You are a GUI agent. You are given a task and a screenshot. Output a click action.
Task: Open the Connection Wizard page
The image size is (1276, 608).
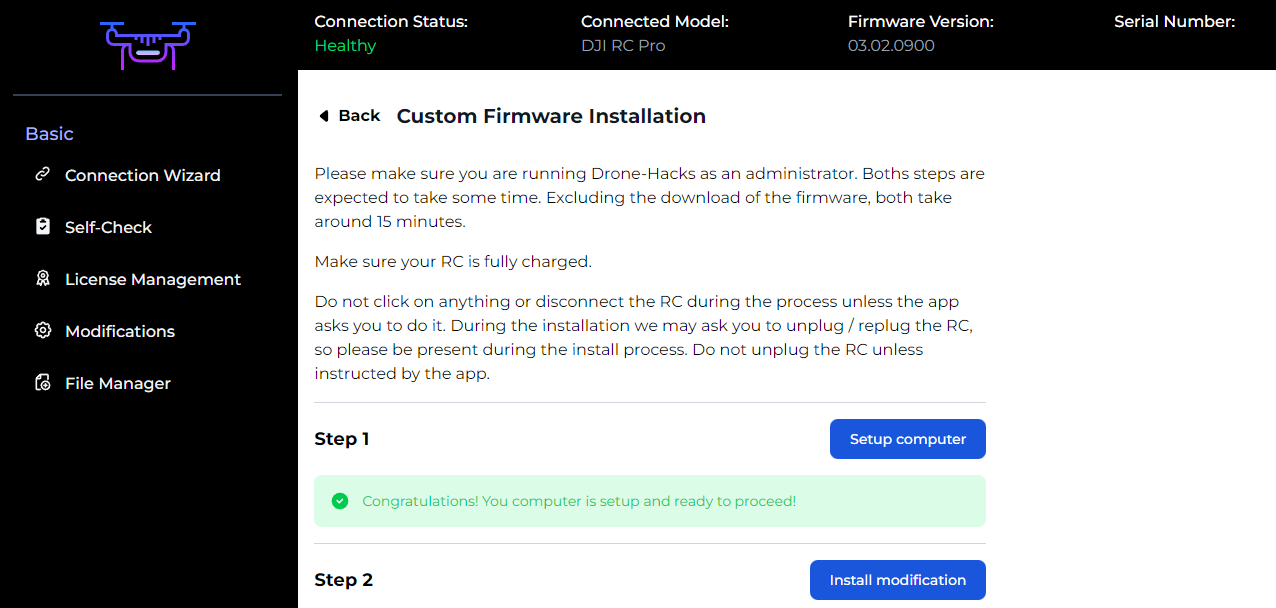(x=142, y=175)
